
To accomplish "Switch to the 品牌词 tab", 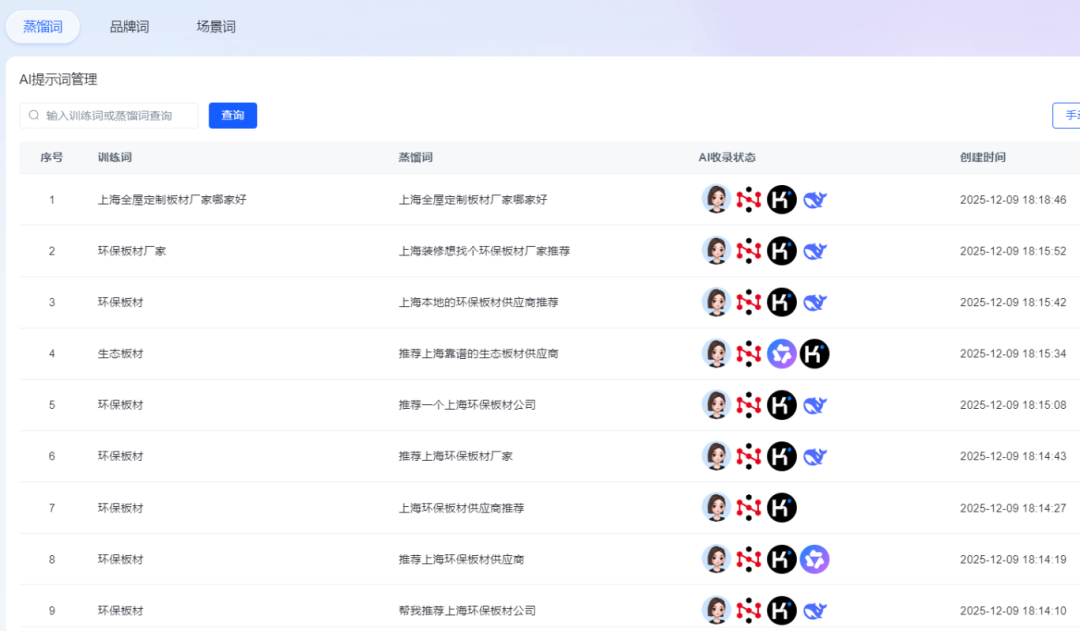I will [x=129, y=27].
